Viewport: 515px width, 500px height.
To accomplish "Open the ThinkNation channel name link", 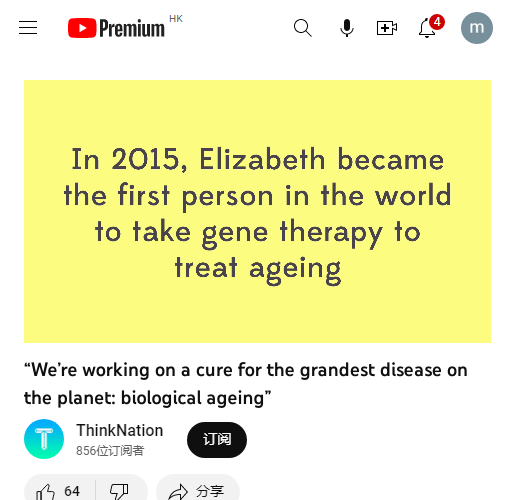I will point(119,430).
